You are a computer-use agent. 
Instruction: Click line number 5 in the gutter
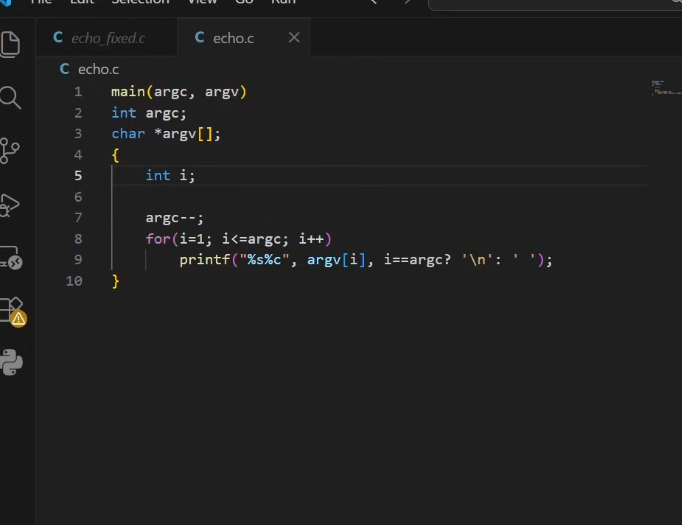tap(78, 175)
